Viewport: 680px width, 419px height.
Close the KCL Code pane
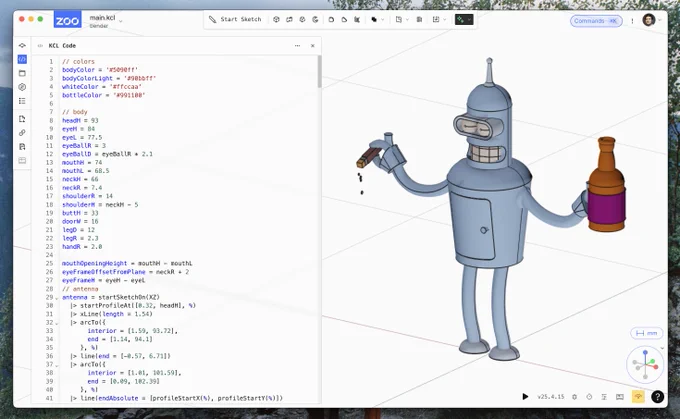pyautogui.click(x=313, y=46)
